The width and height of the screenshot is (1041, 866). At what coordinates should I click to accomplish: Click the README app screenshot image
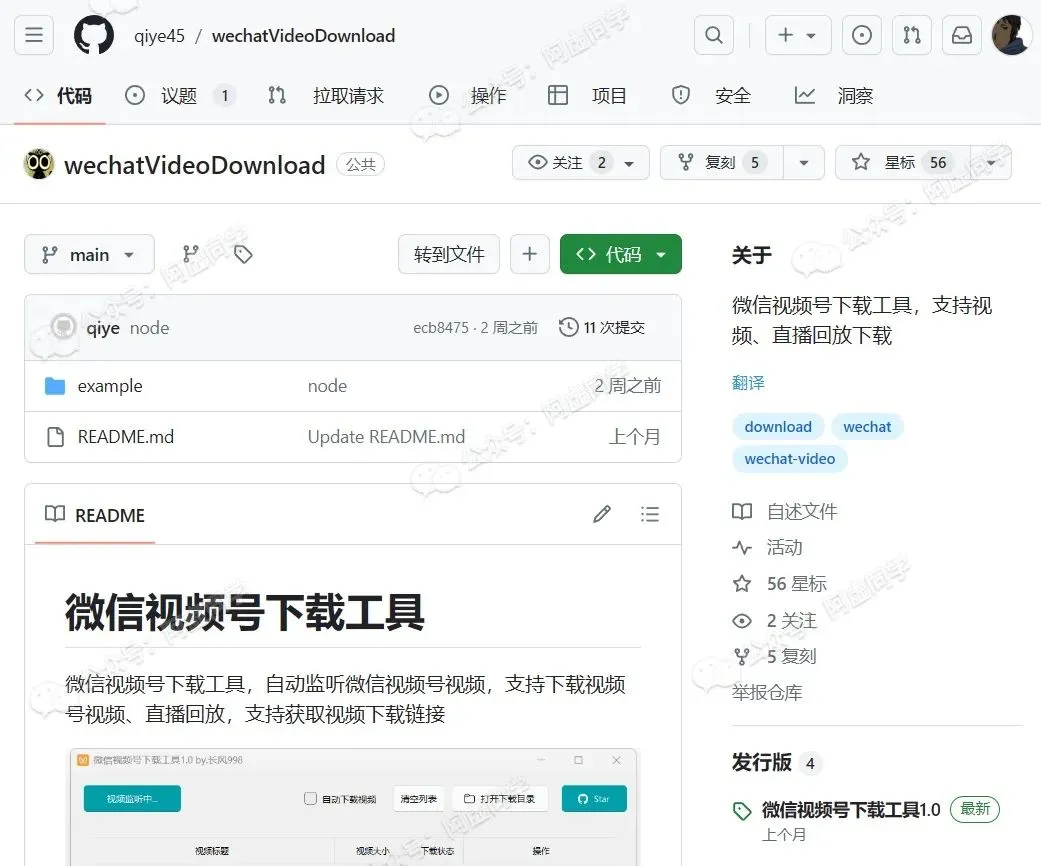[x=353, y=807]
